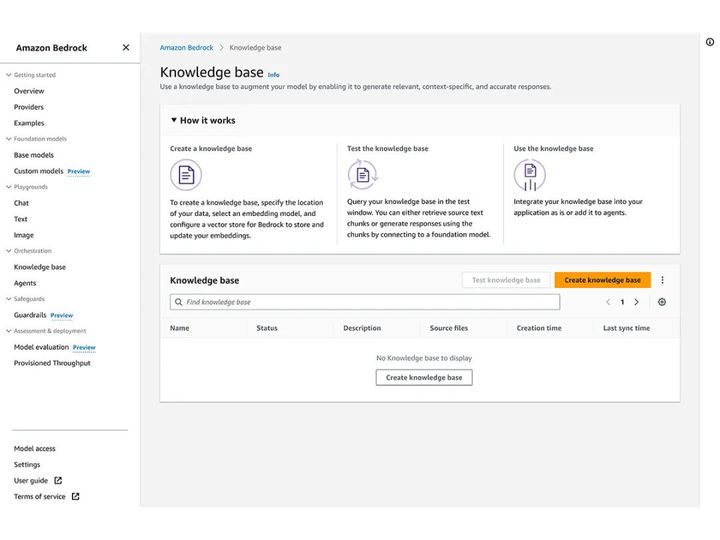Focus the Find knowledge base search field
Screen dimensions: 720x540
[x=365, y=302]
